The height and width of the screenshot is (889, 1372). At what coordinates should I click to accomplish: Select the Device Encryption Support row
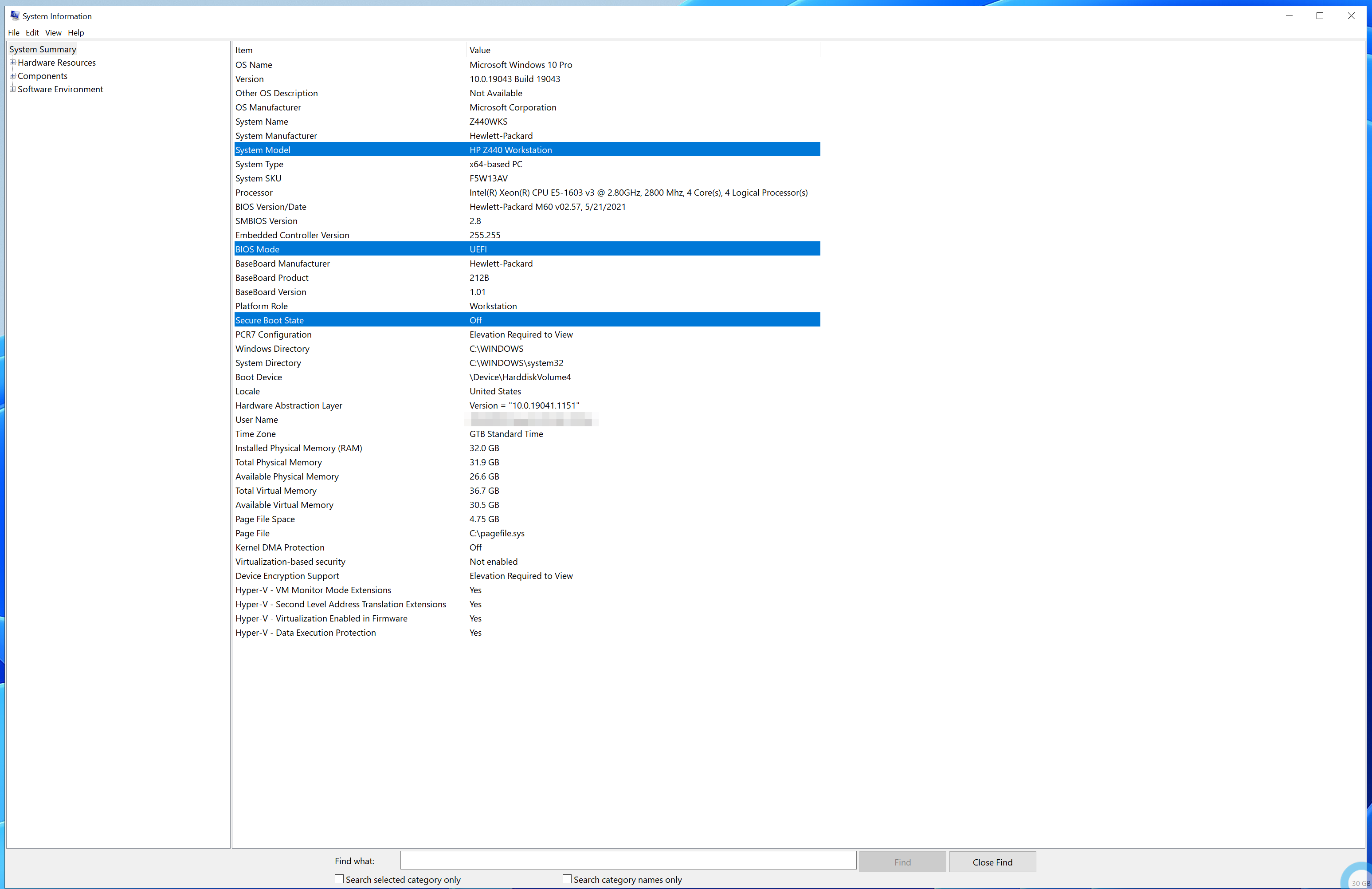(527, 576)
